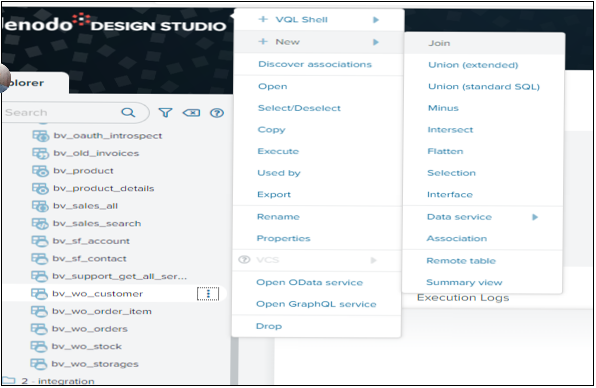Select Rename in the context menu
The height and width of the screenshot is (388, 596).
click(x=278, y=217)
